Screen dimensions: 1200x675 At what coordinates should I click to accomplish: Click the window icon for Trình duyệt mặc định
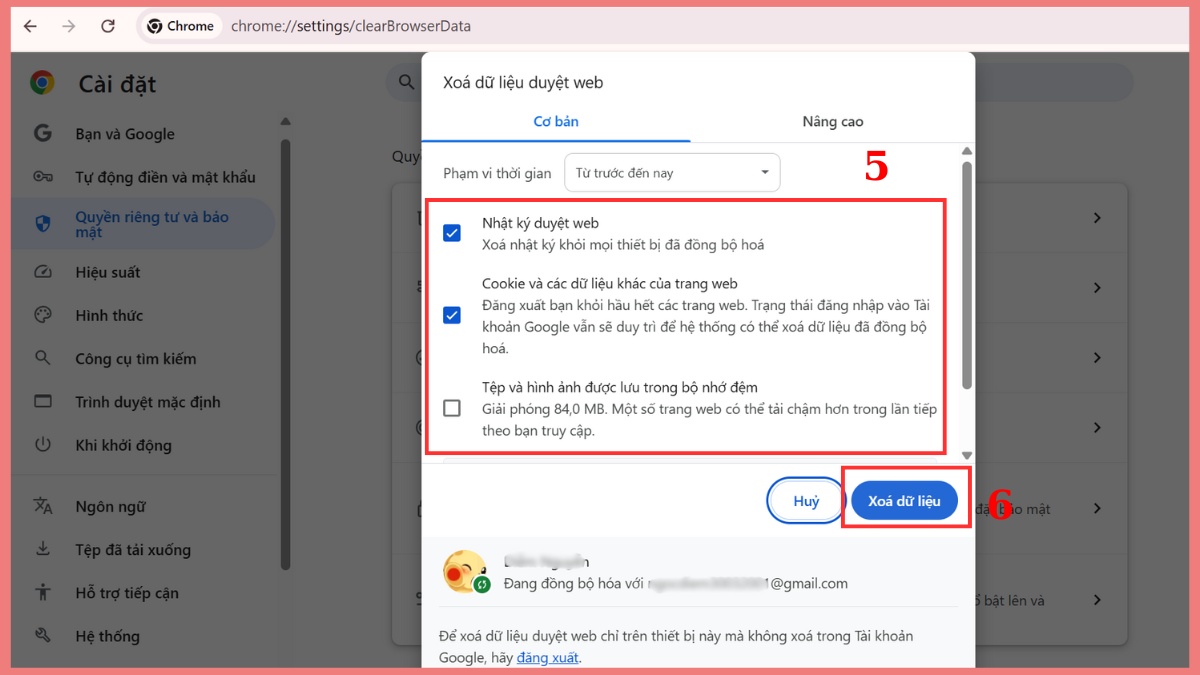click(x=42, y=402)
